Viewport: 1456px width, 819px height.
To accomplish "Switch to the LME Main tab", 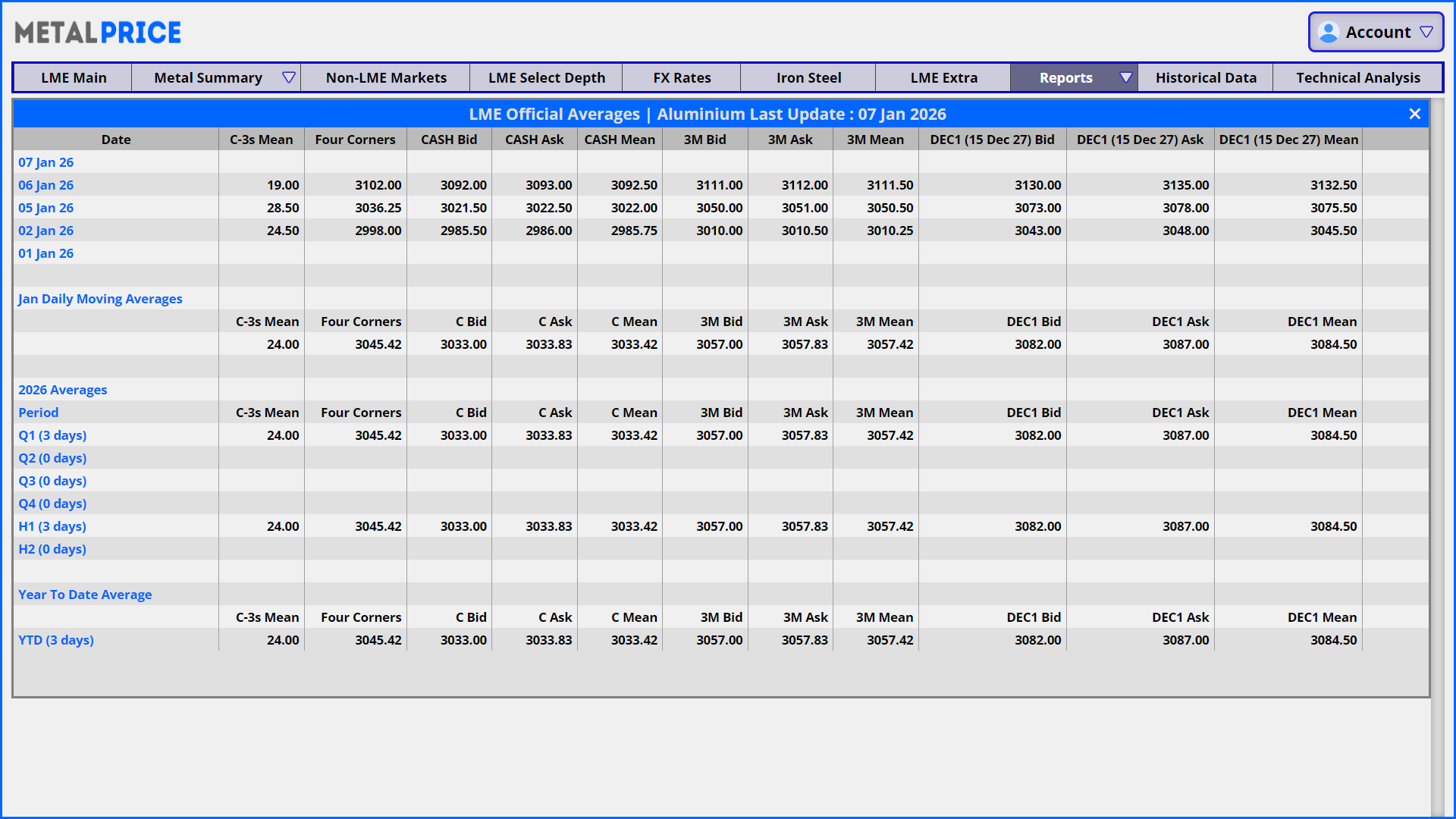I will (x=74, y=77).
